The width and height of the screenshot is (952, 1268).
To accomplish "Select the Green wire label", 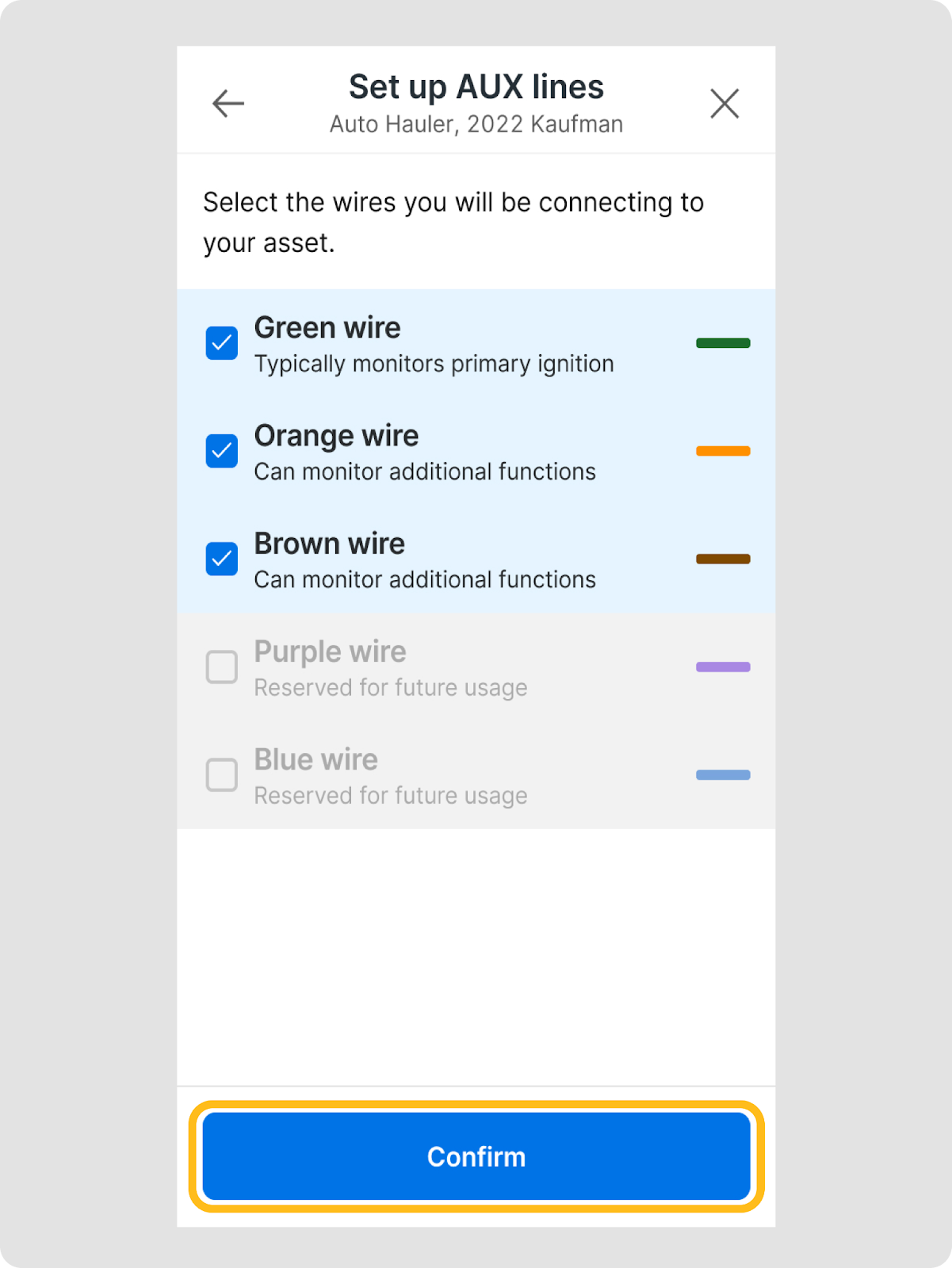I will pyautogui.click(x=327, y=328).
